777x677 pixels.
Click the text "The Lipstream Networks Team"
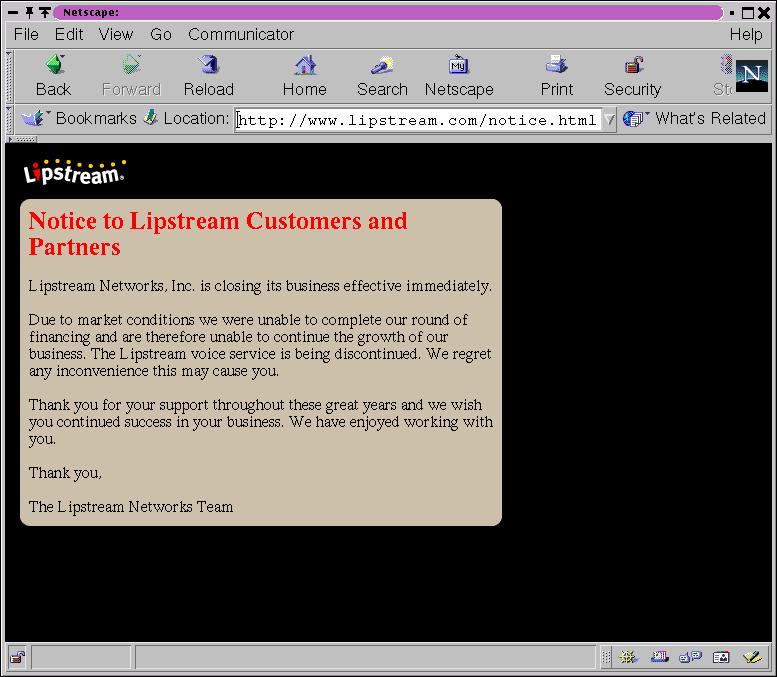point(131,507)
